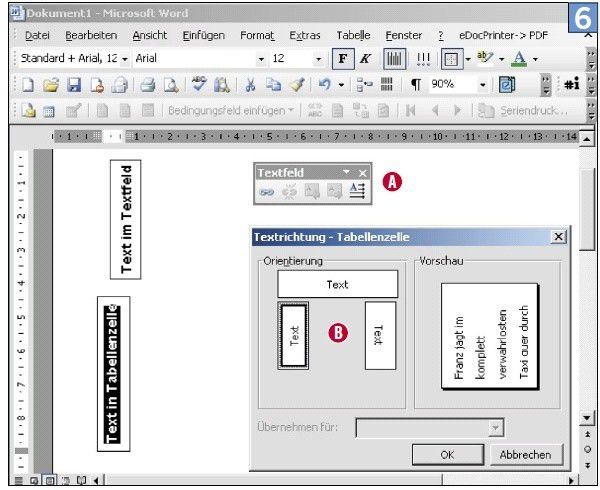600x490 pixels.
Task: Open the font size 12 dropdown
Action: click(x=318, y=59)
